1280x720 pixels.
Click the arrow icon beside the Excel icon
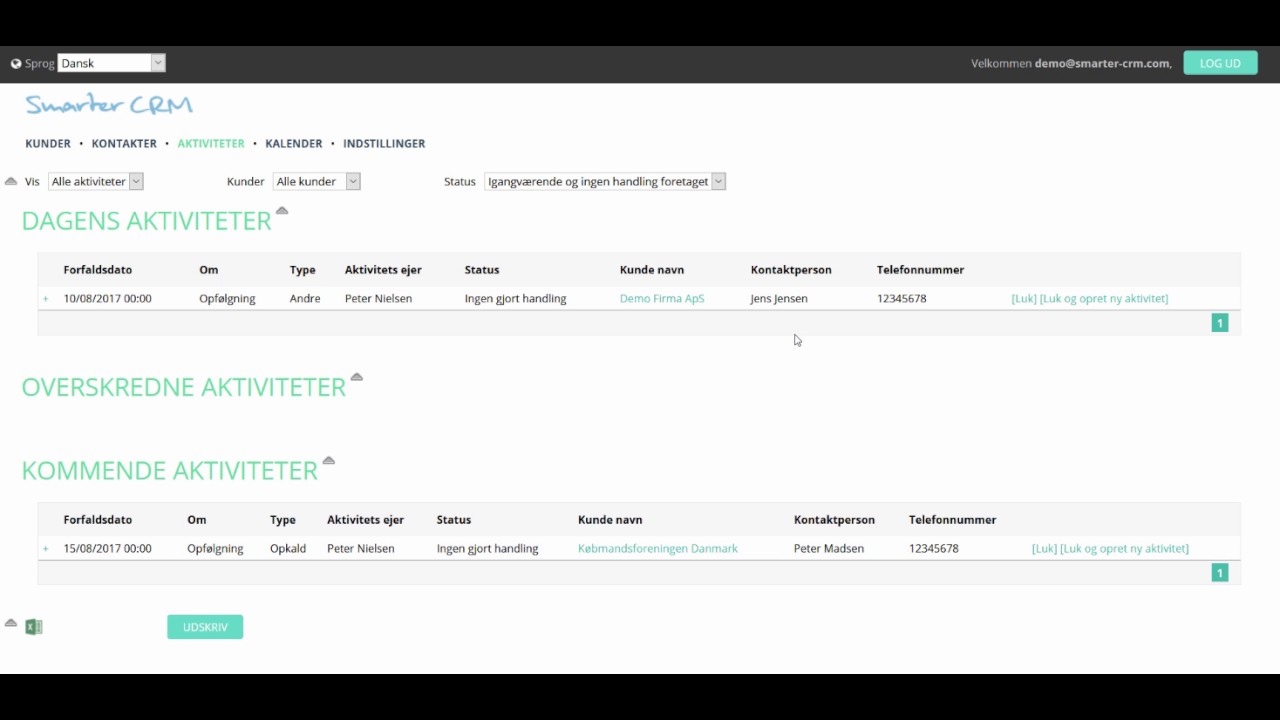pyautogui.click(x=11, y=623)
